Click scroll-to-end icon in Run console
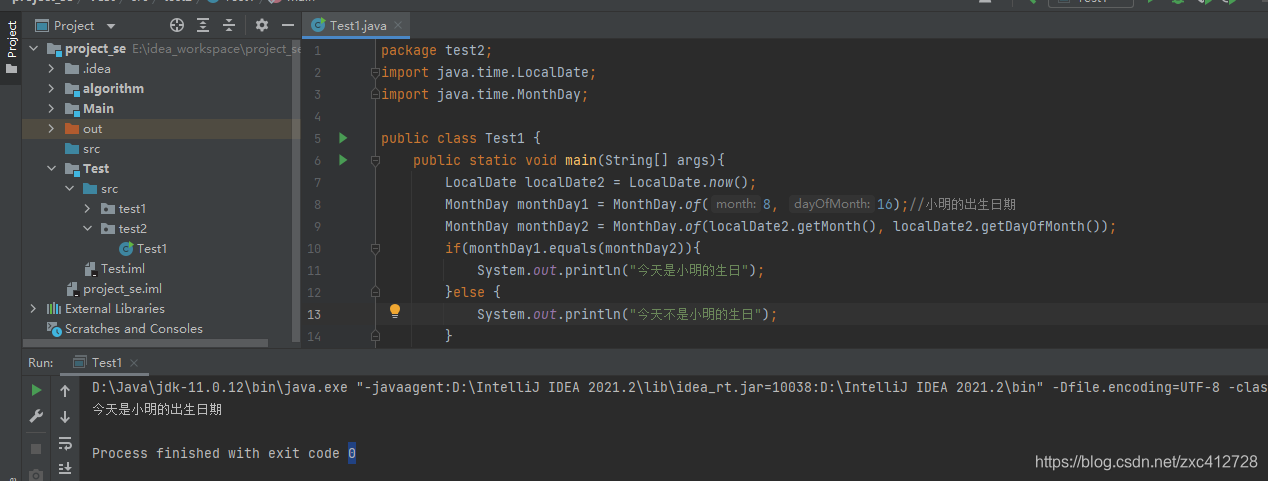The image size is (1268, 481). [65, 468]
